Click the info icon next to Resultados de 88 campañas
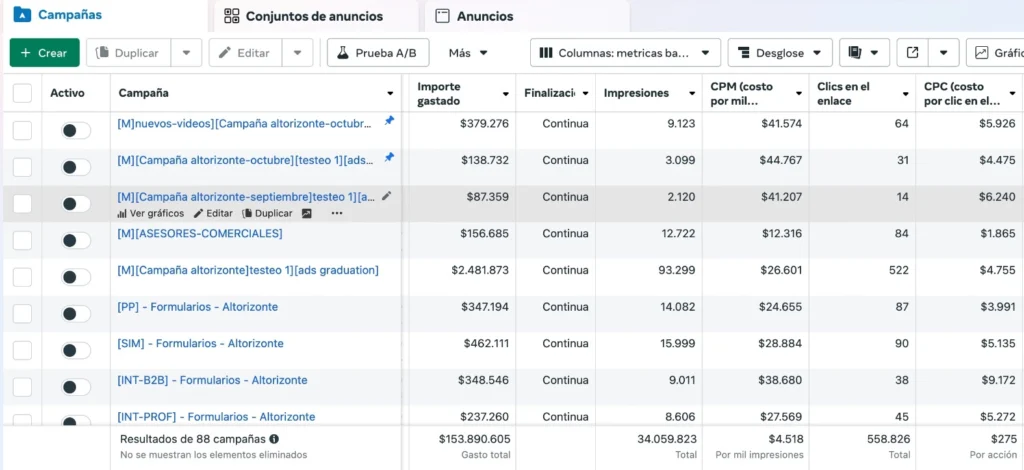1024x470 pixels. (274, 439)
